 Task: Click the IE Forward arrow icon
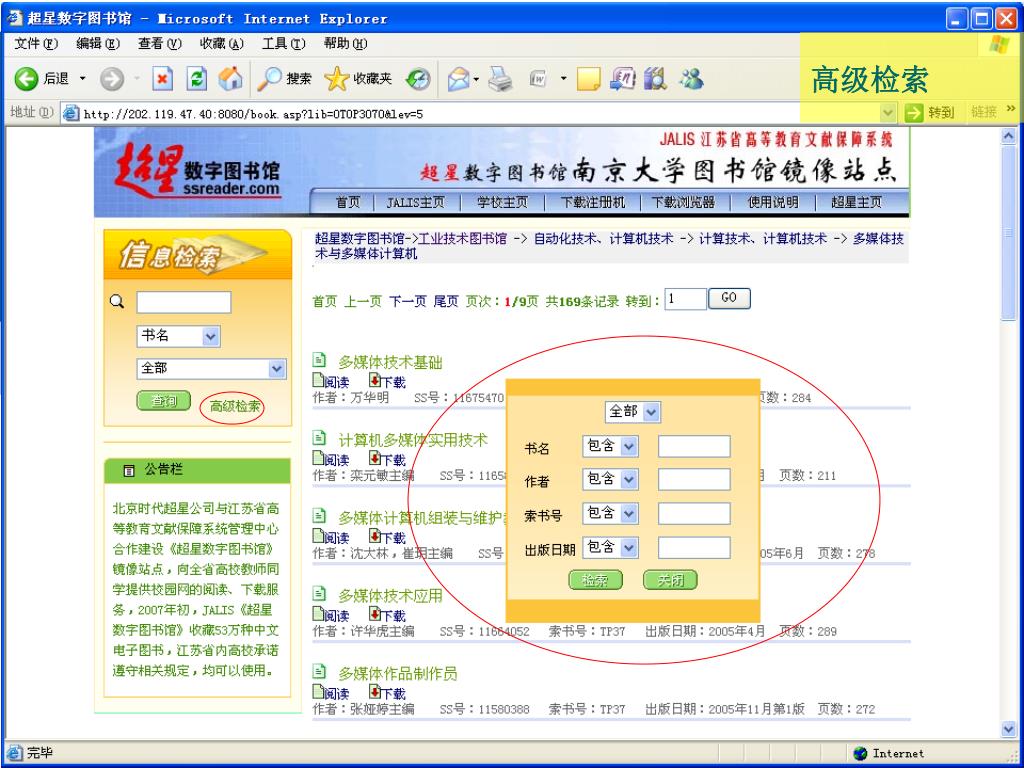point(112,79)
